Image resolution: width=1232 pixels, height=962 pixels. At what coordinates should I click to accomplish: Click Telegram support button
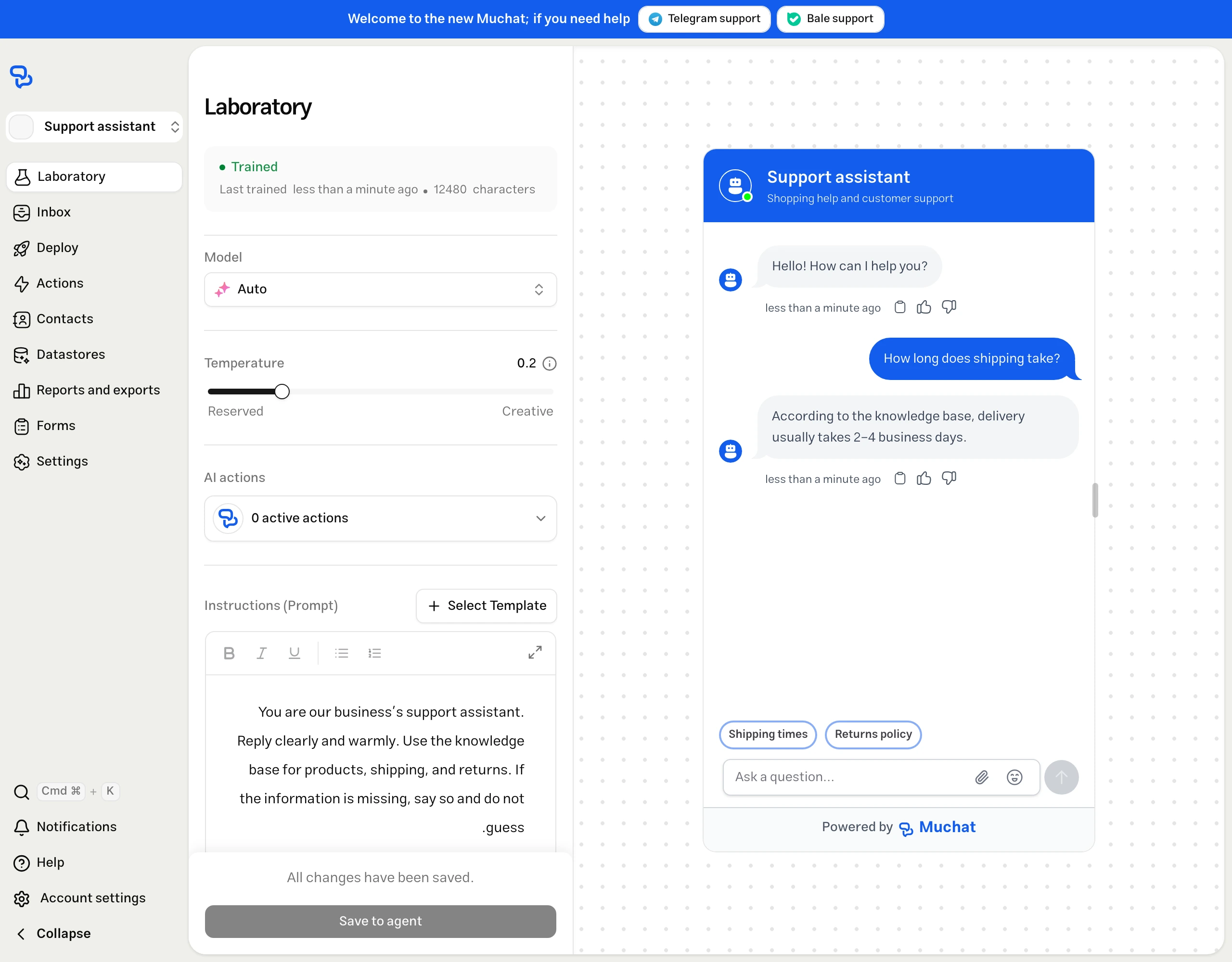704,19
